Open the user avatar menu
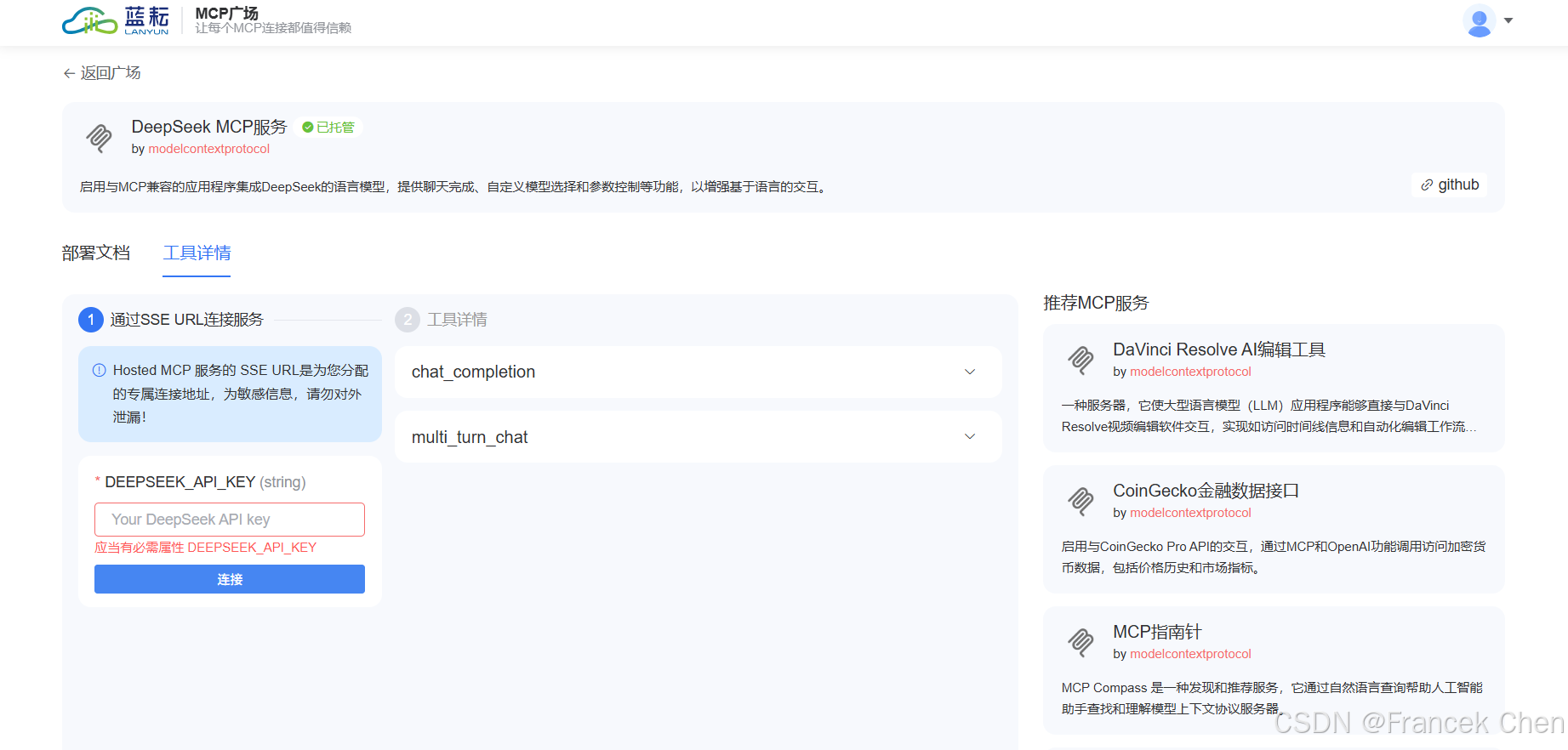Image resolution: width=1568 pixels, height=750 pixels. [1480, 20]
